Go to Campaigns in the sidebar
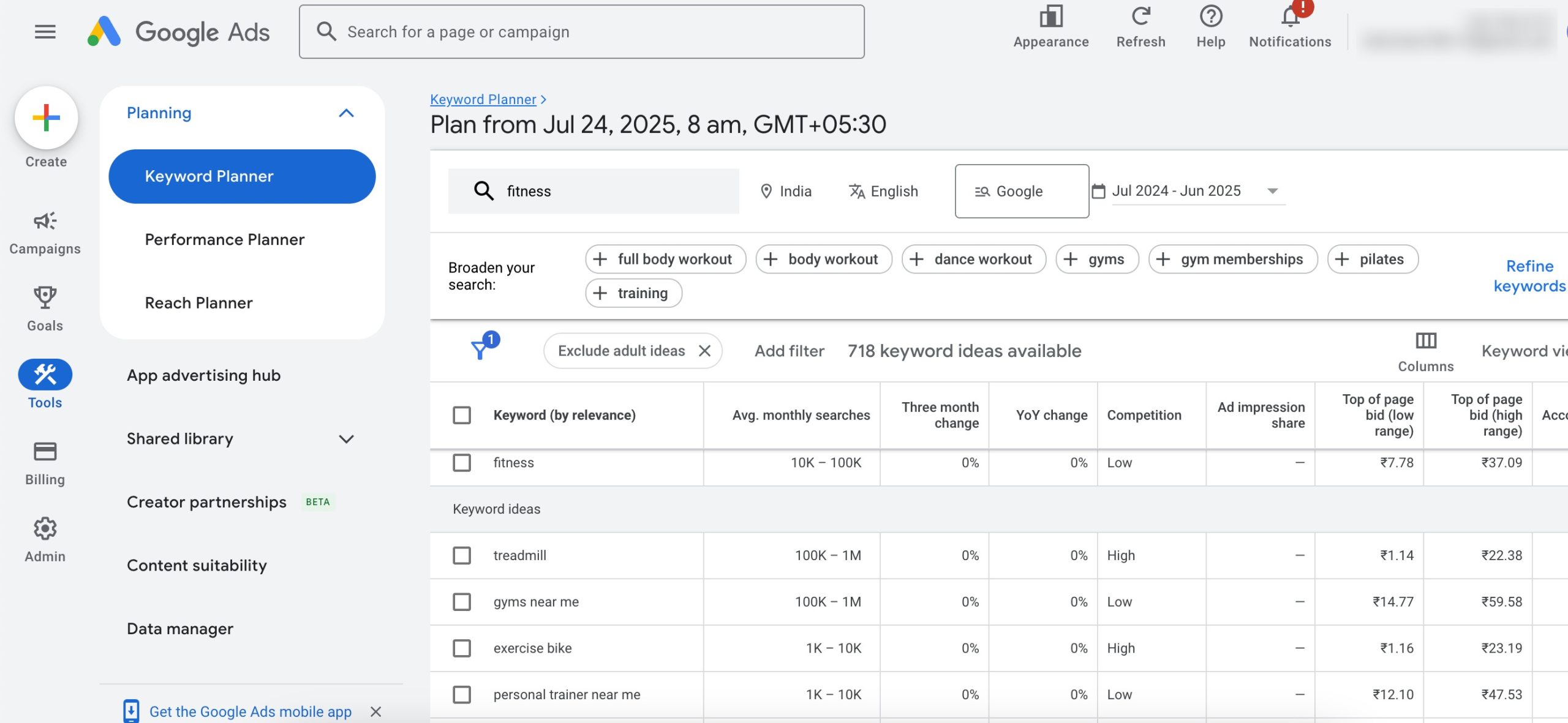 (45, 233)
